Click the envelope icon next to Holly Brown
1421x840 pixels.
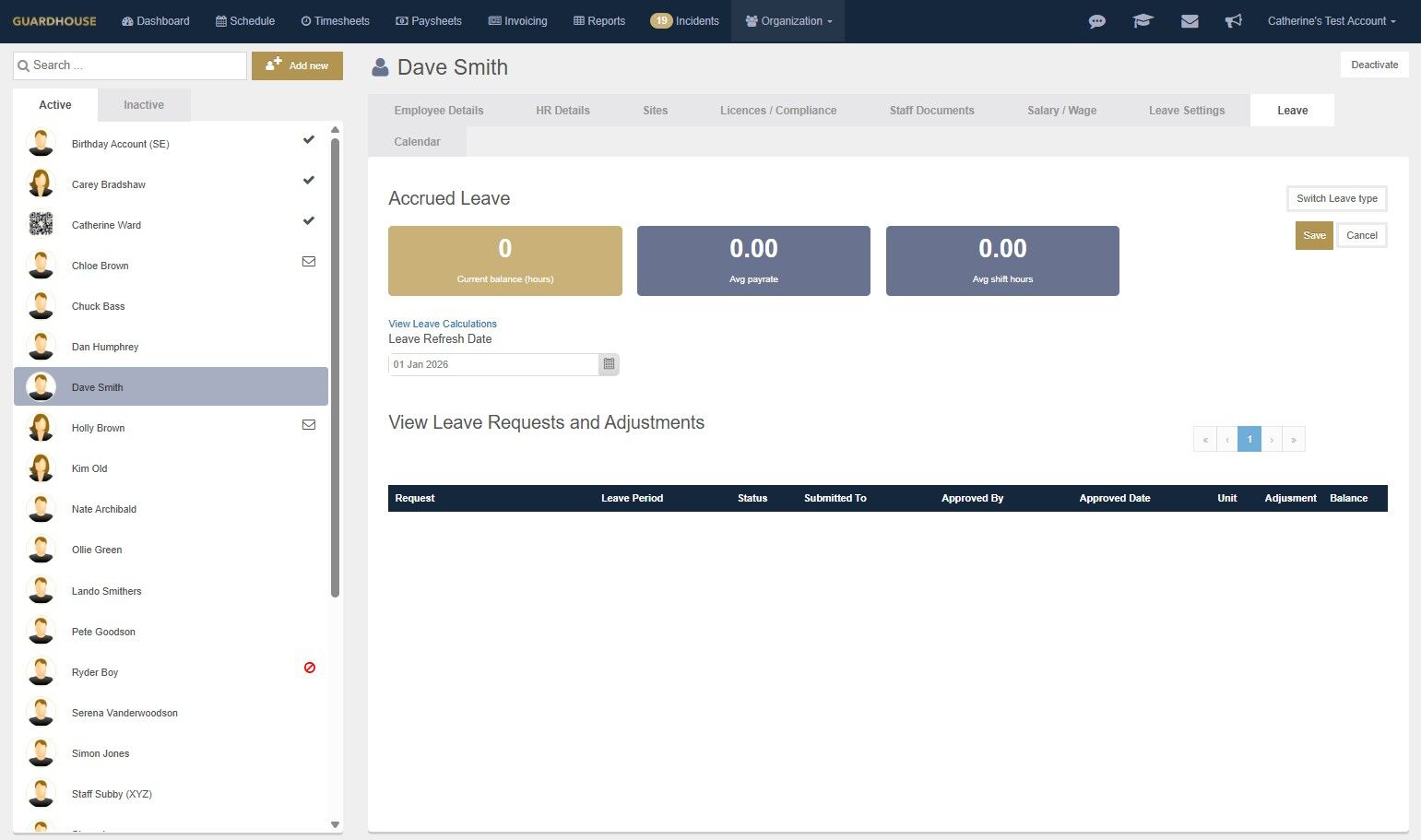309,425
